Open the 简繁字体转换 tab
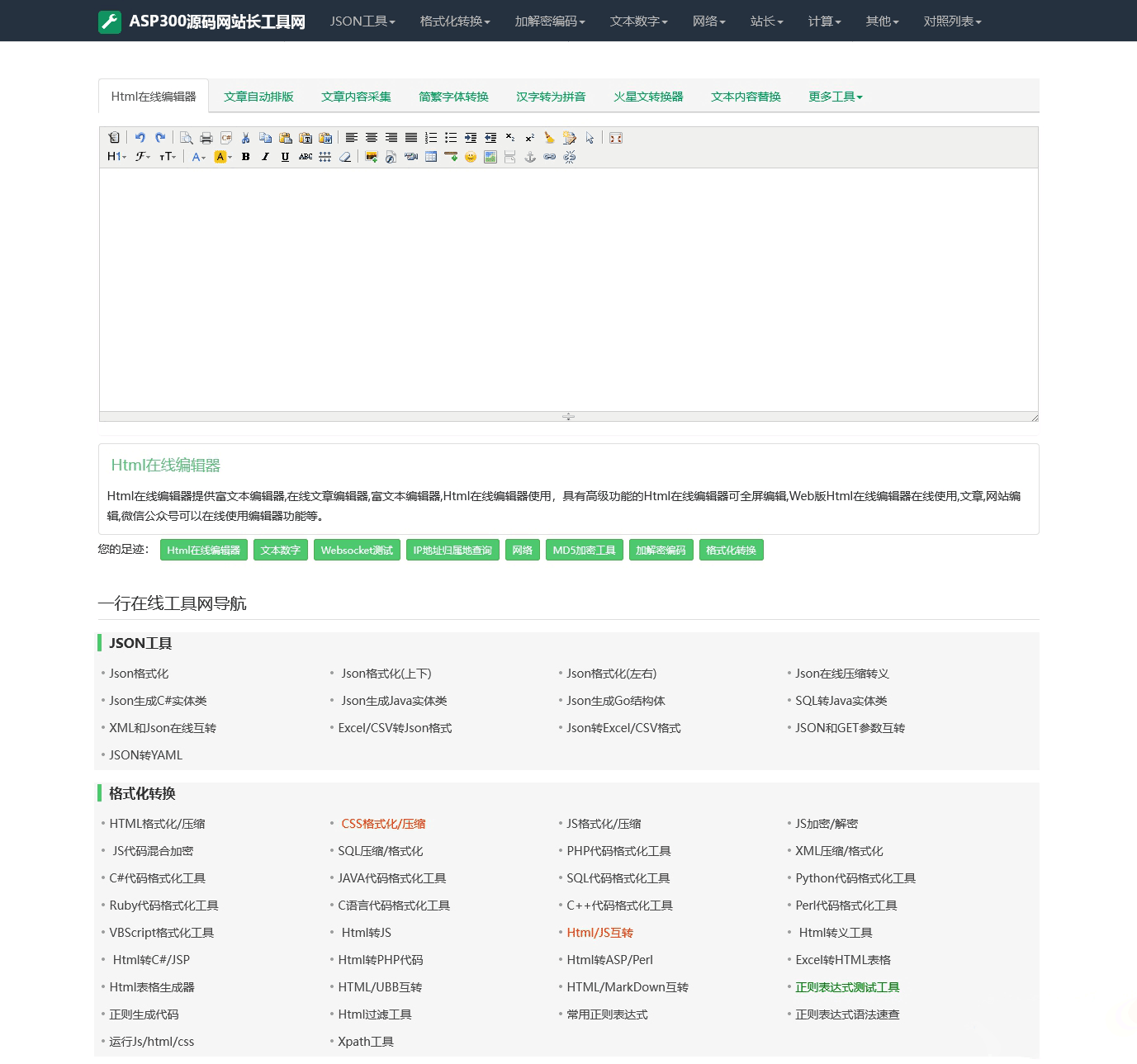 (453, 97)
